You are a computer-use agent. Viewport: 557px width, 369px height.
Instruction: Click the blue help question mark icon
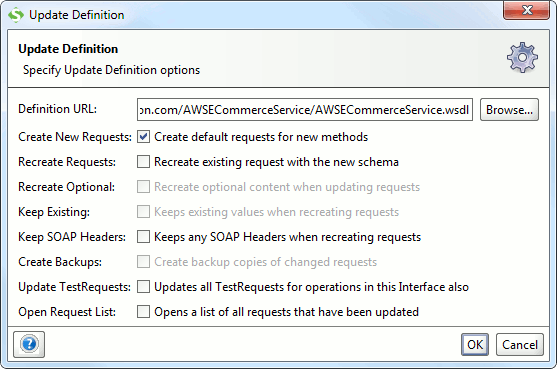pyautogui.click(x=29, y=344)
